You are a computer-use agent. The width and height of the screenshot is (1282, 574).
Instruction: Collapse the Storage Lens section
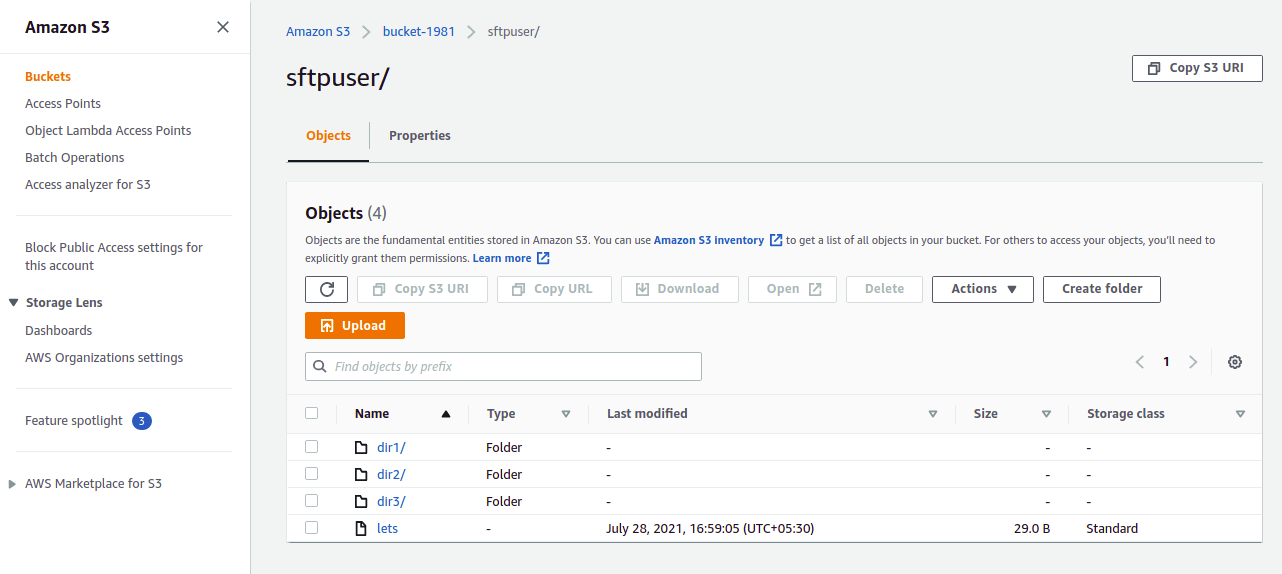[x=13, y=303]
